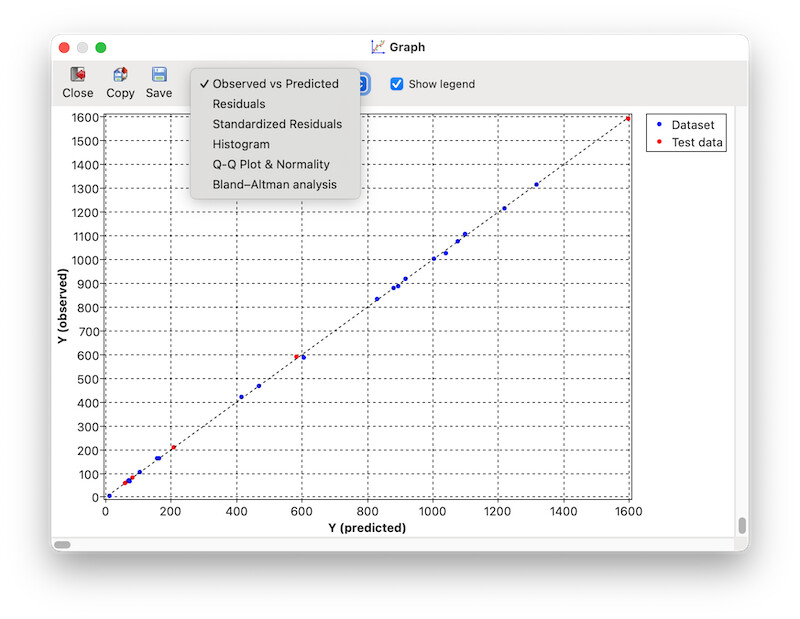This screenshot has width=800, height=619.
Task: Click the vertical scrollbar thumb
Action: pyautogui.click(x=742, y=526)
